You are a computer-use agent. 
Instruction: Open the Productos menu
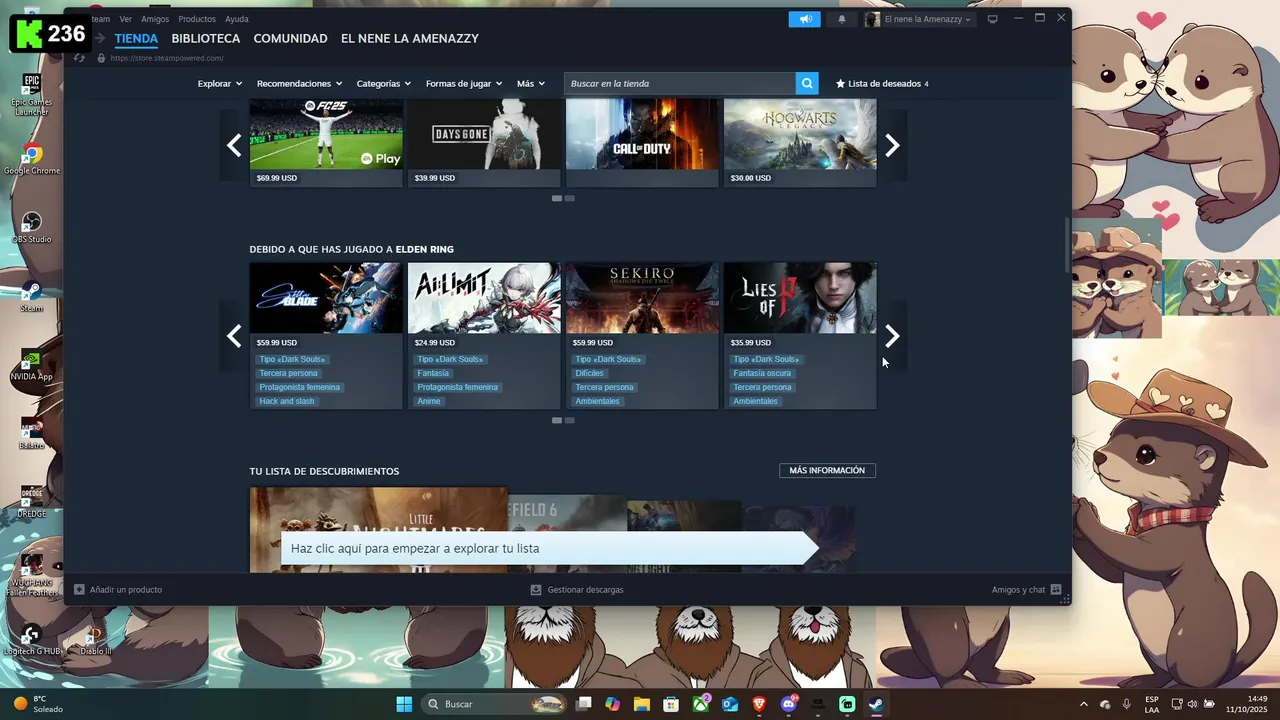coord(197,19)
